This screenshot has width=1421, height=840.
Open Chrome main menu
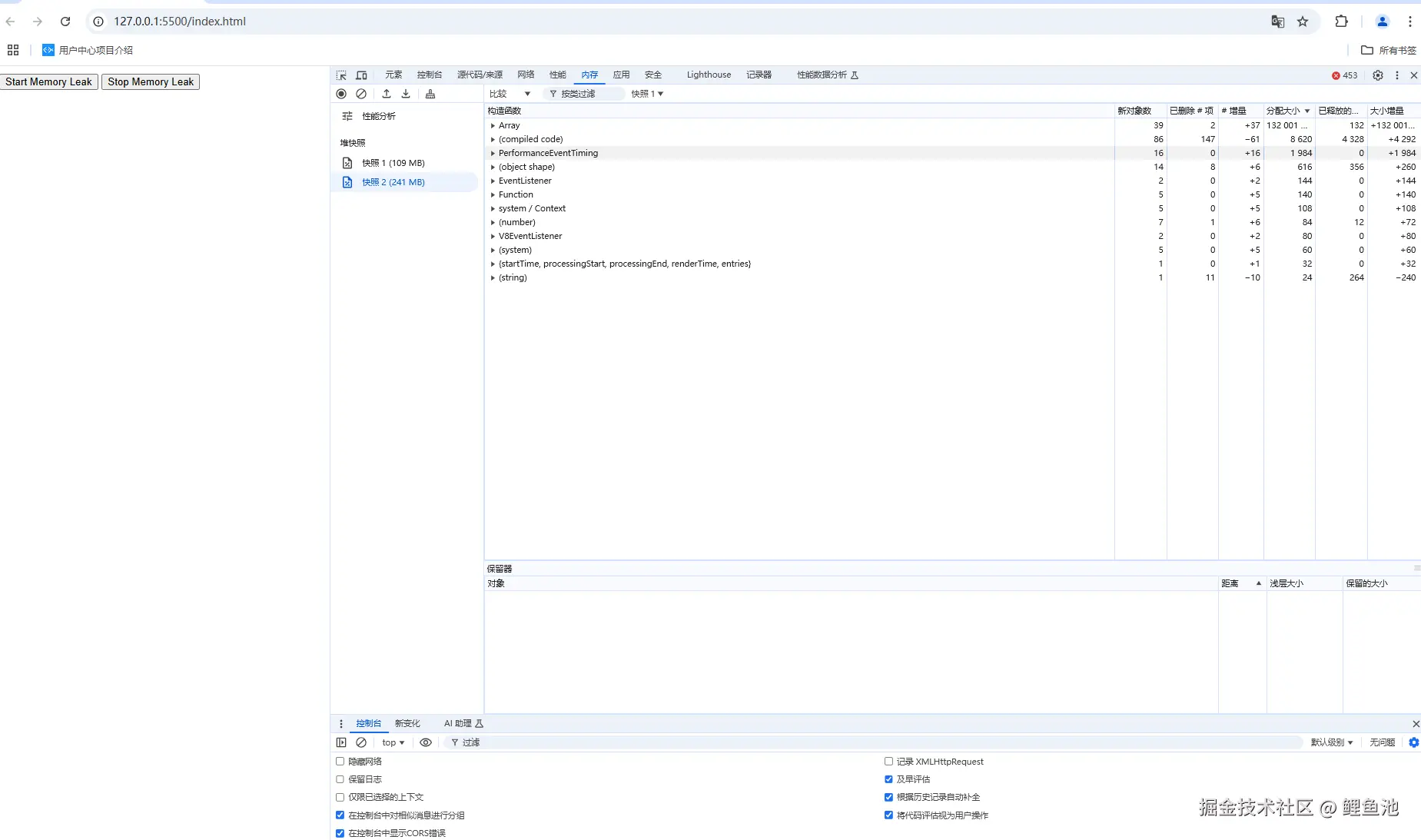click(1410, 22)
